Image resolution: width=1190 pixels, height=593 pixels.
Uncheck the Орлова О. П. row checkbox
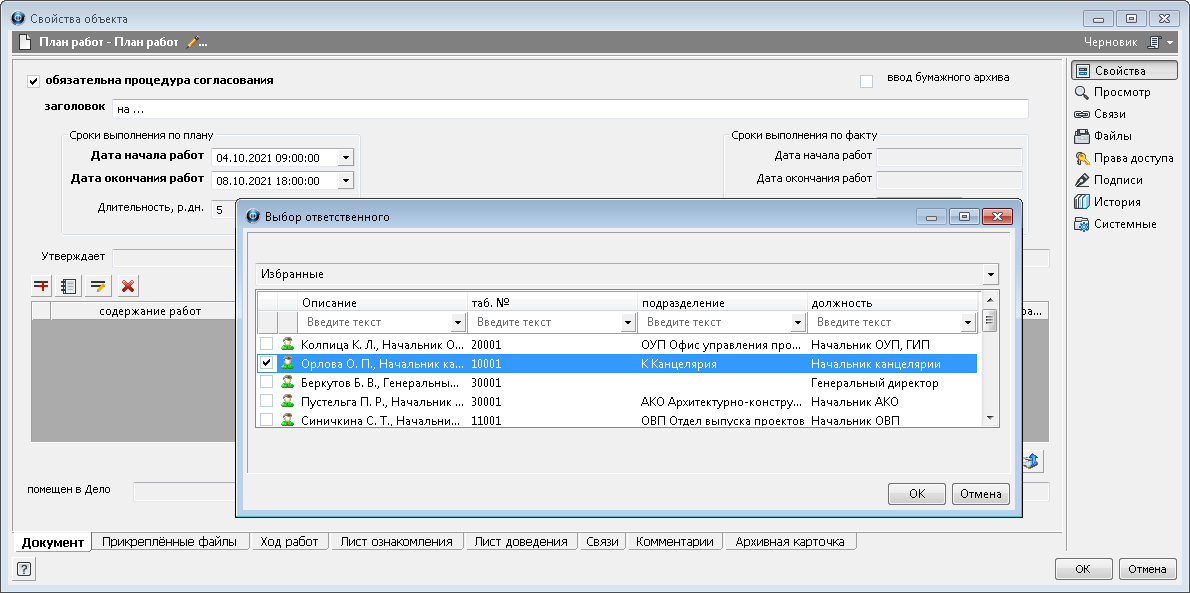click(267, 363)
